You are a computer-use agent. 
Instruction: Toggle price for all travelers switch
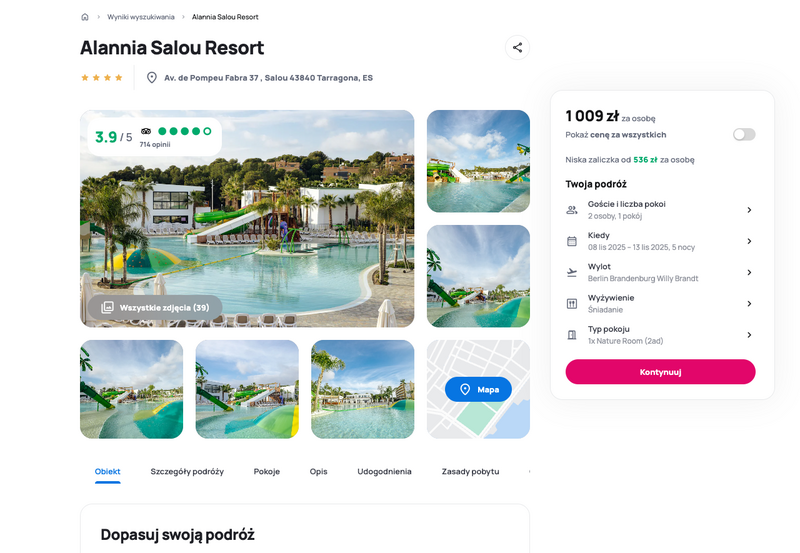744,135
